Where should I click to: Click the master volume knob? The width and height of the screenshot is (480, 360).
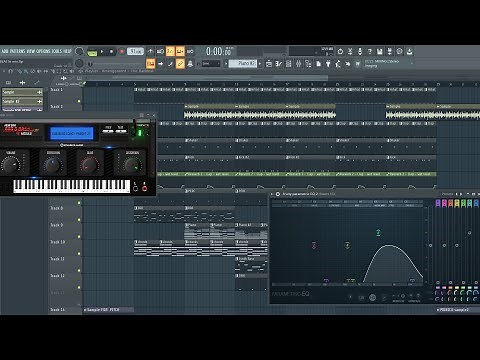(x=79, y=51)
